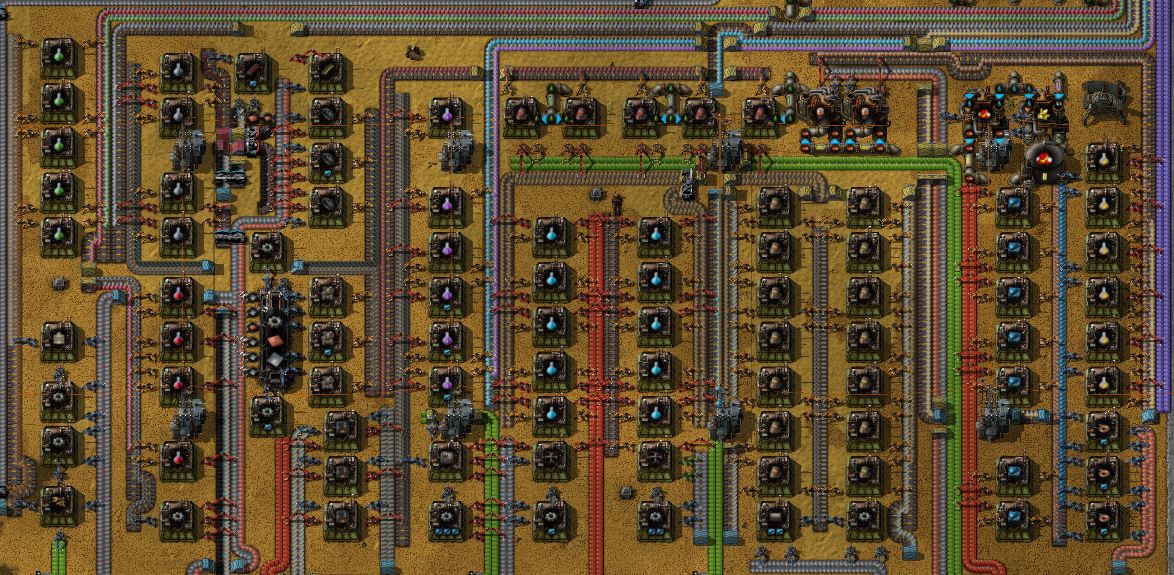Select top assembler of the right brown-item column

(x=864, y=206)
